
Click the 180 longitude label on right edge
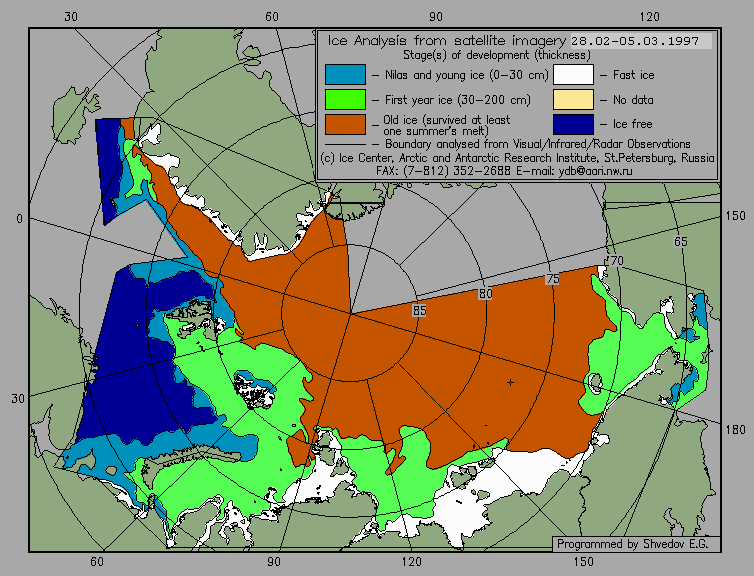click(735, 430)
